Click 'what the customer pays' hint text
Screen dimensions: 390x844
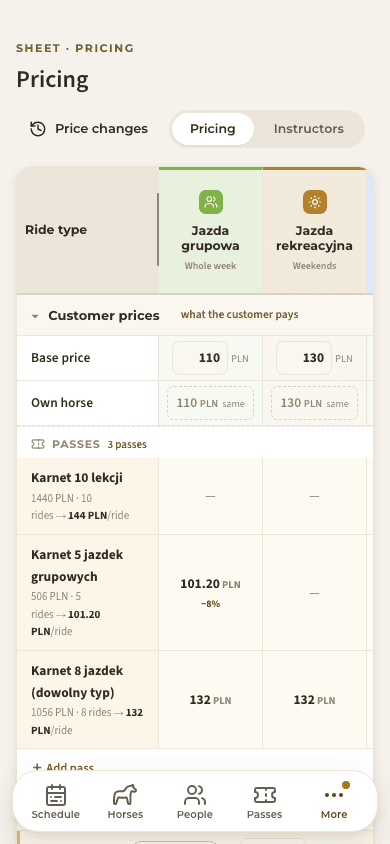239,315
